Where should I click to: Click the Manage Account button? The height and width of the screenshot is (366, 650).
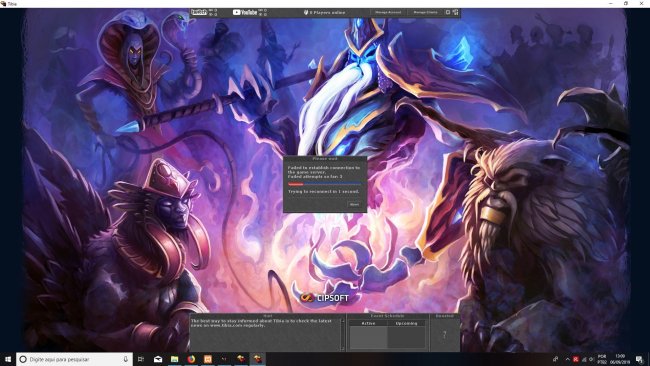(x=388, y=12)
